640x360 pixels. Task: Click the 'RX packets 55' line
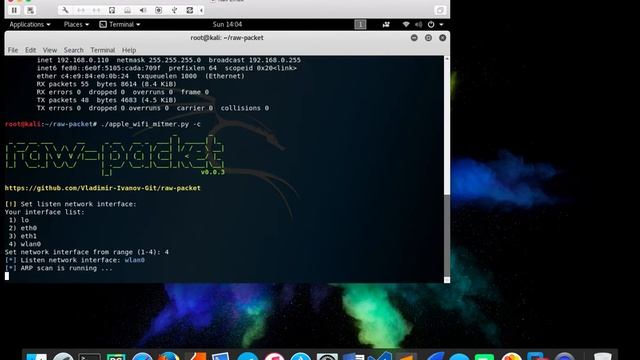click(107, 84)
